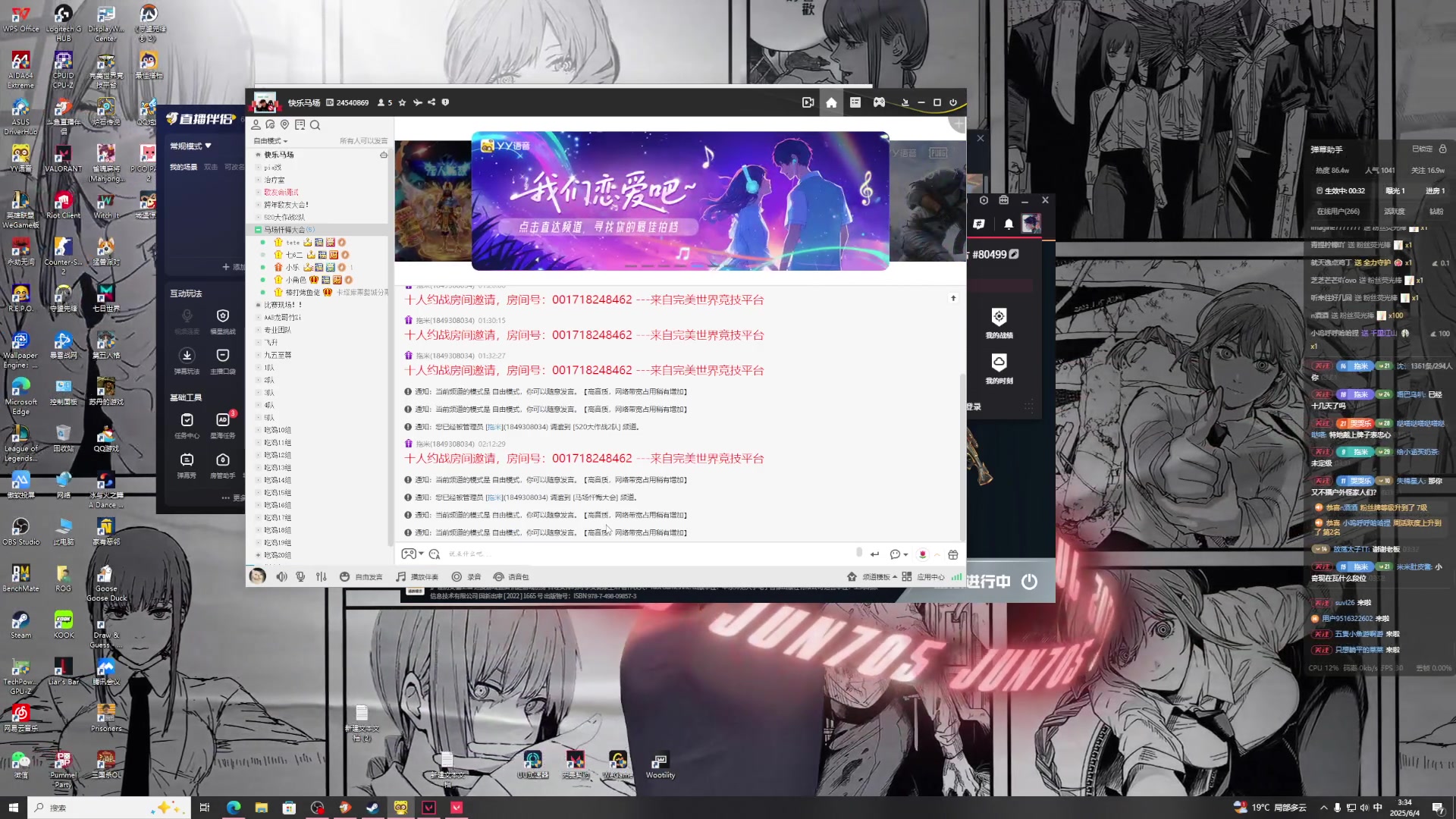This screenshot has width=1456, height=819.
Task: Open 任务中心 task center tool
Action: (187, 425)
